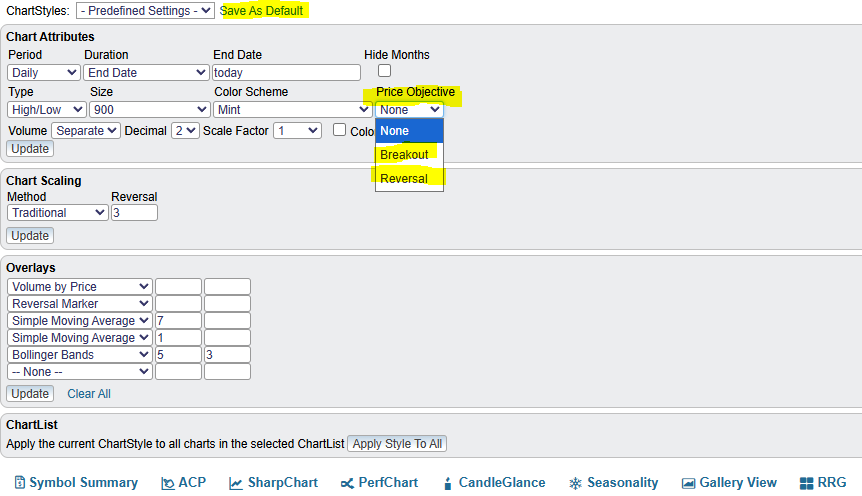This screenshot has width=862, height=496.
Task: Open the Bollinger Bands overlay dropdown
Action: pyautogui.click(x=80, y=355)
